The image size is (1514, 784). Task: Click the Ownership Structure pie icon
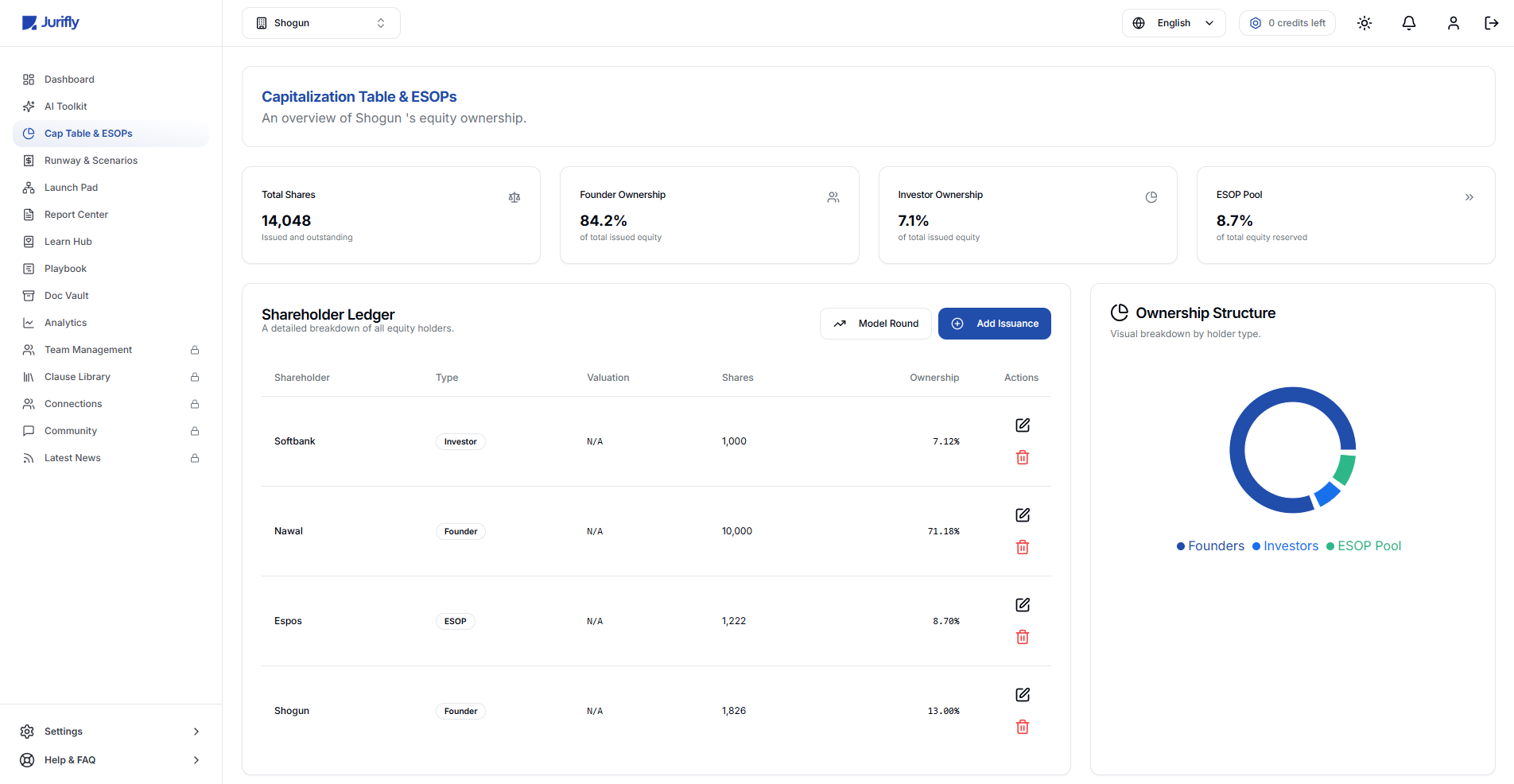[x=1120, y=312]
